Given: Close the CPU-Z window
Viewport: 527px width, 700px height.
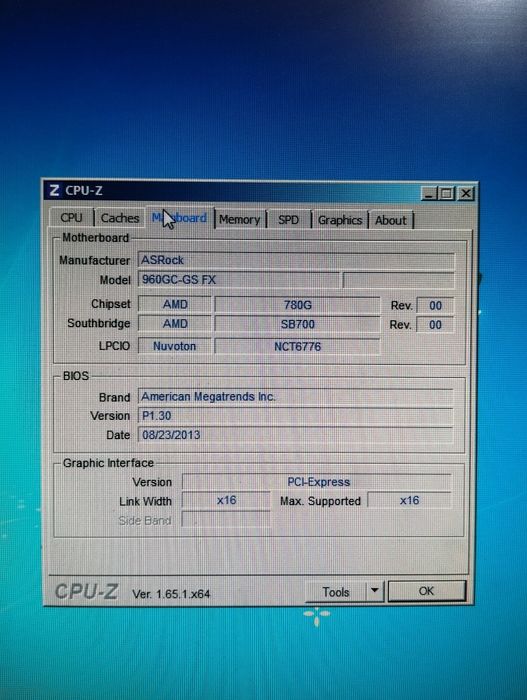Looking at the screenshot, I should [x=466, y=194].
